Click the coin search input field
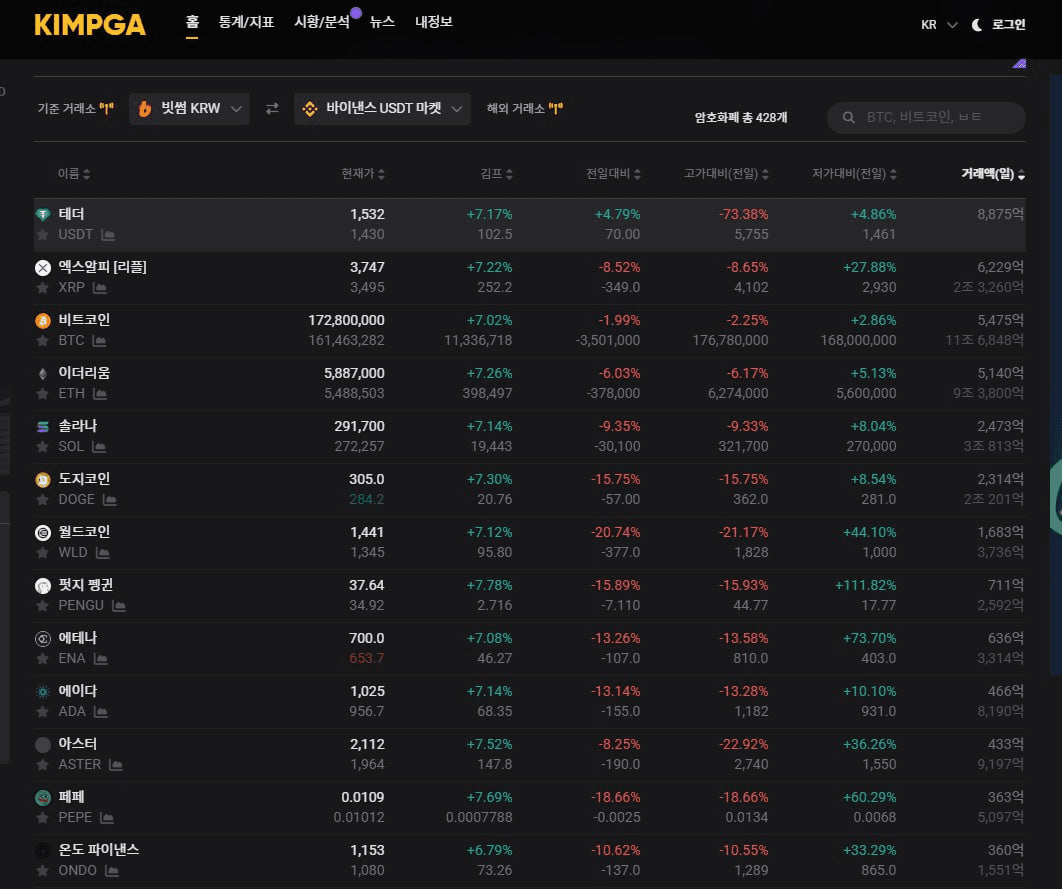Screen dimensions: 1062x889 [935, 118]
